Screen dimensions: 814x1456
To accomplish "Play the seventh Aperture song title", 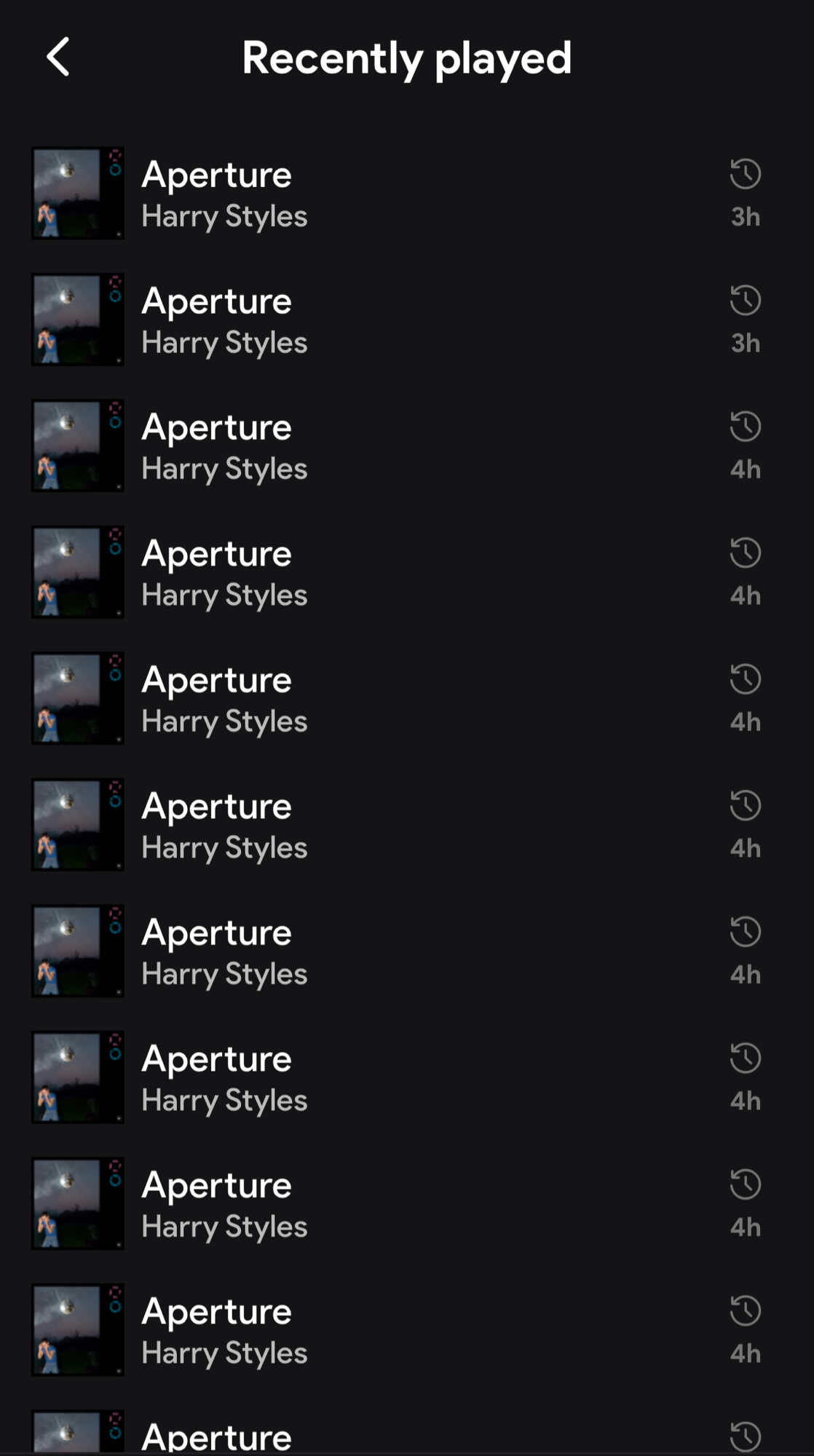I will point(217,933).
